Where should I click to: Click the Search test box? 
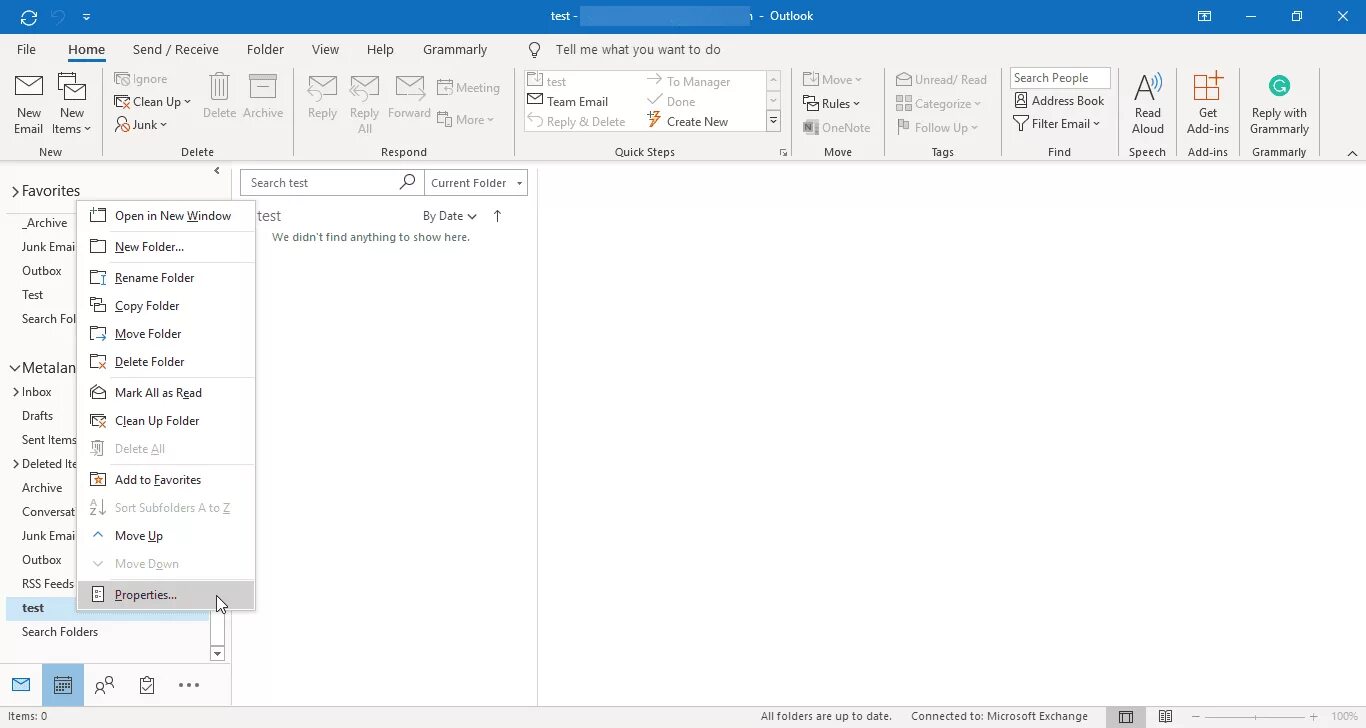(x=319, y=183)
